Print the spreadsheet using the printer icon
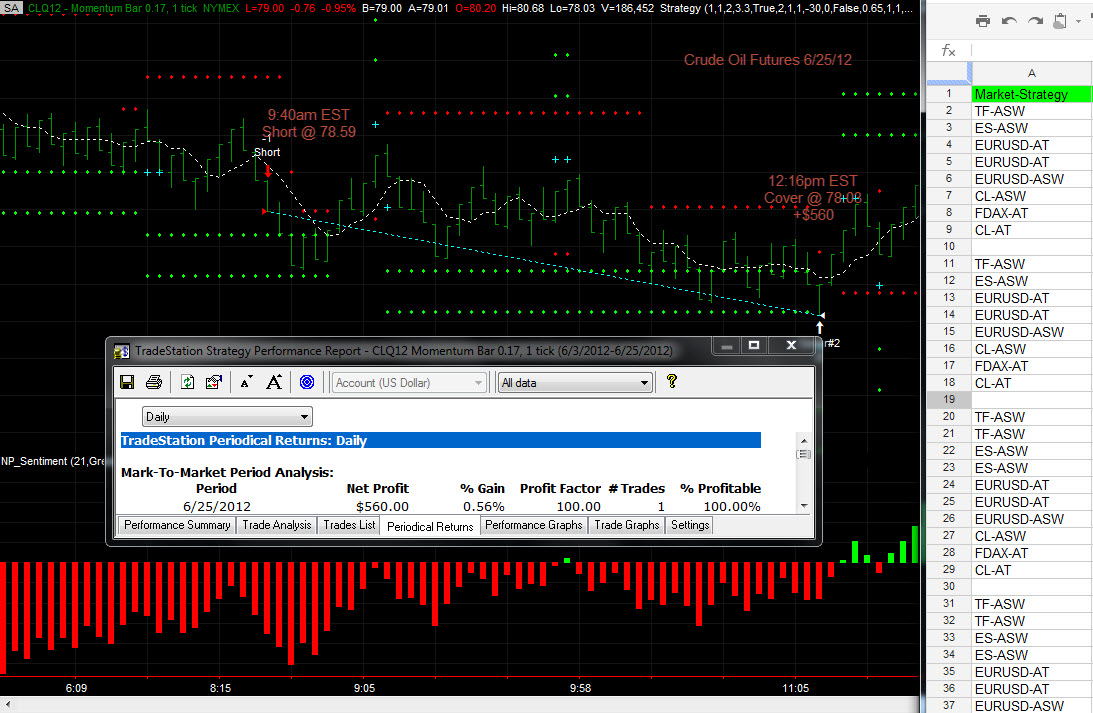The height and width of the screenshot is (713, 1093). pyautogui.click(x=983, y=21)
